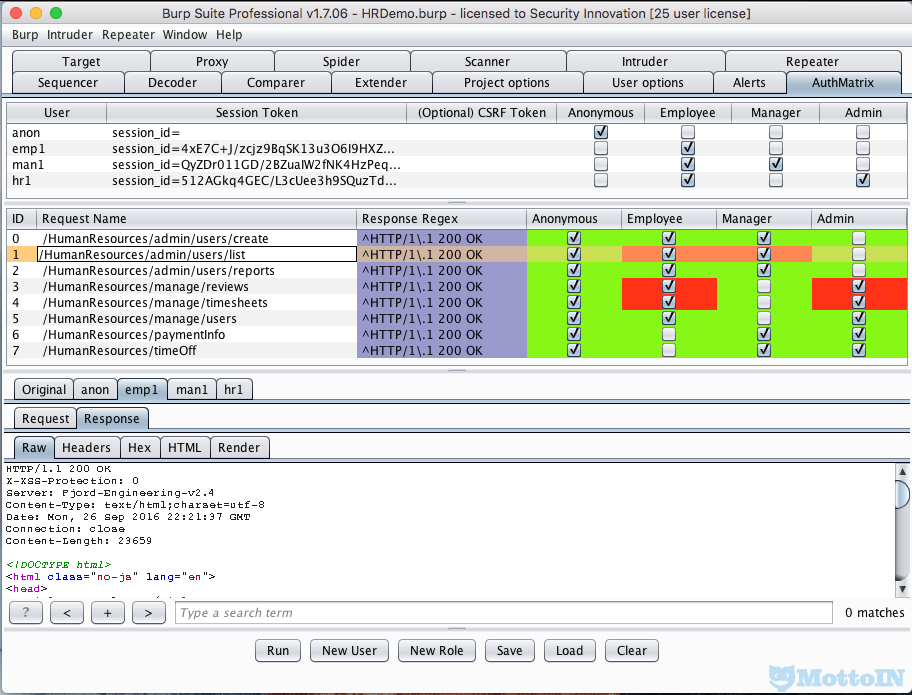Switch to the Proxy tab
This screenshot has height=695, width=912.
pos(212,62)
